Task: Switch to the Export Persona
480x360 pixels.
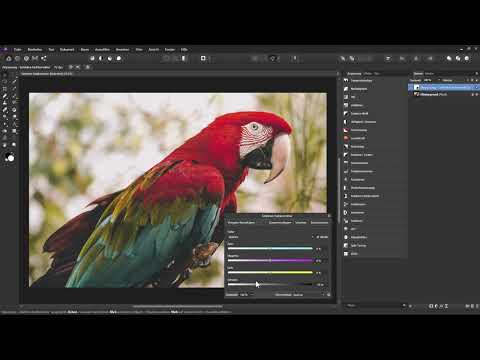Action: pos(44,58)
